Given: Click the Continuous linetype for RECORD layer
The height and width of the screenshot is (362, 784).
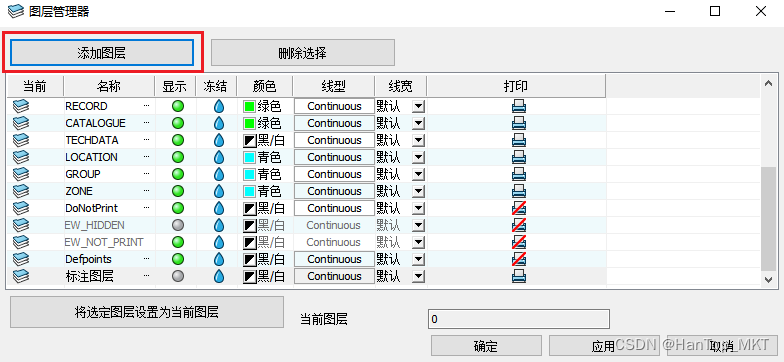Looking at the screenshot, I should point(334,106).
